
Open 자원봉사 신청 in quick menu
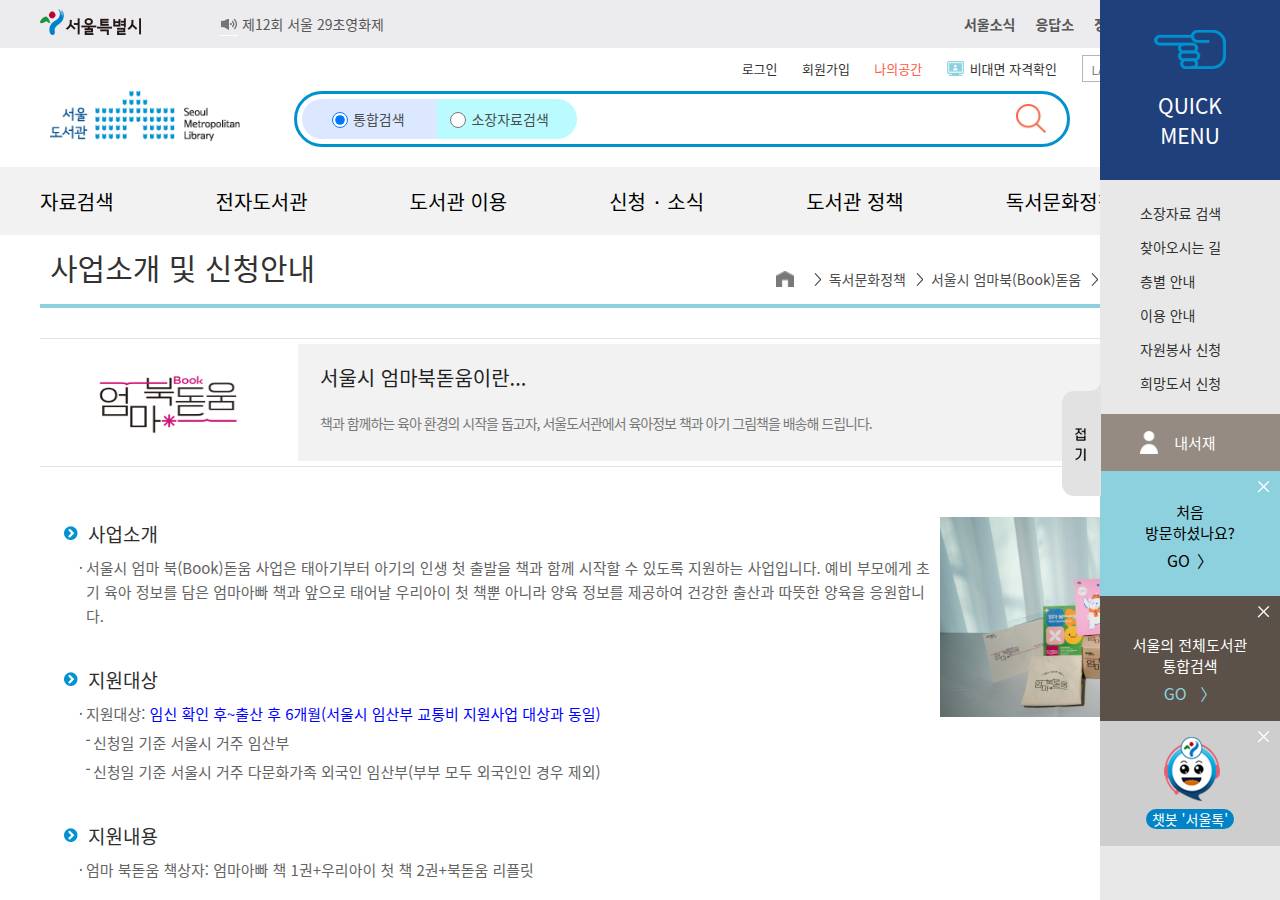[1180, 350]
